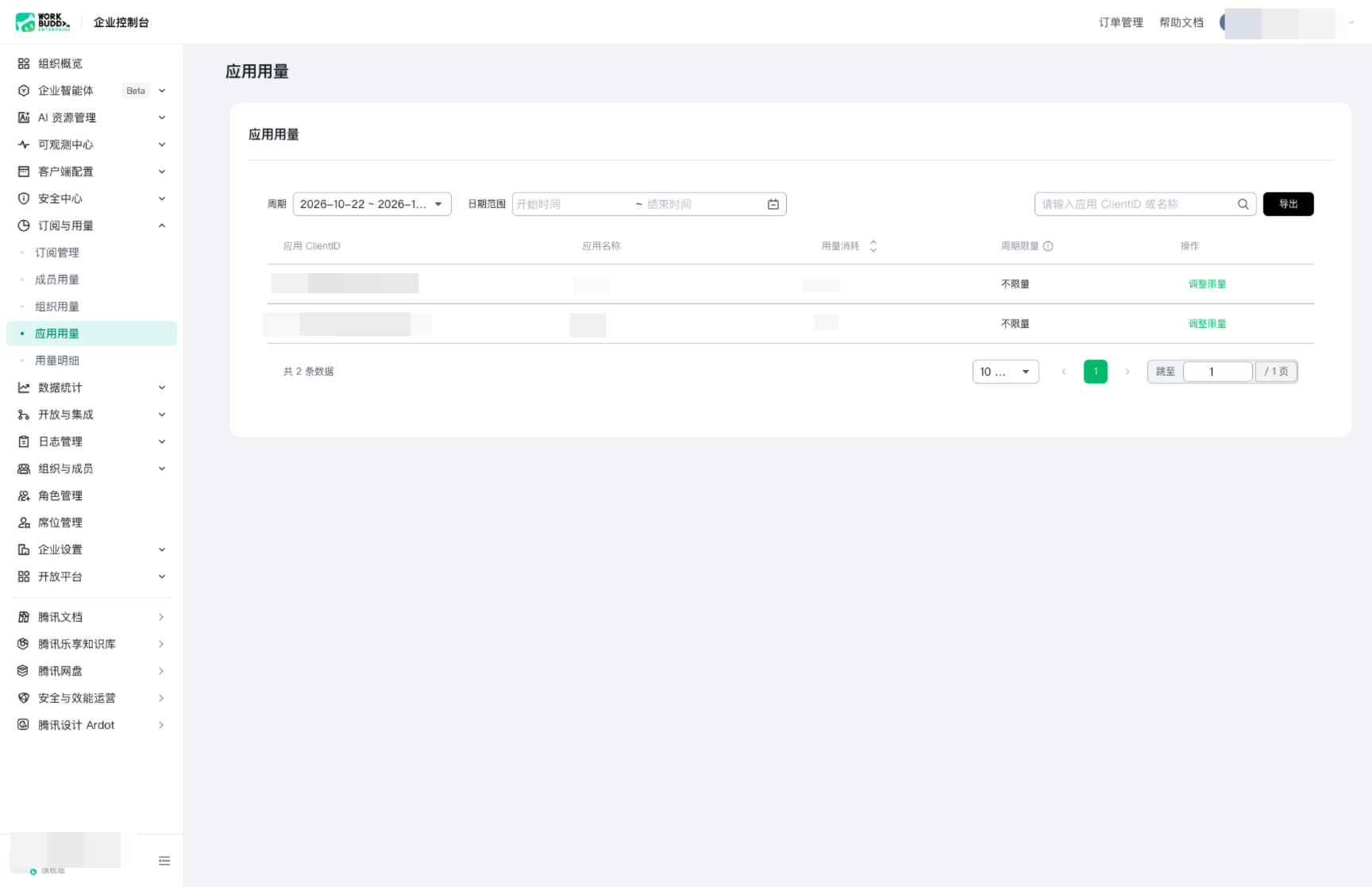The height and width of the screenshot is (887, 1372).
Task: Click the 跳至 page number input
Action: point(1217,372)
